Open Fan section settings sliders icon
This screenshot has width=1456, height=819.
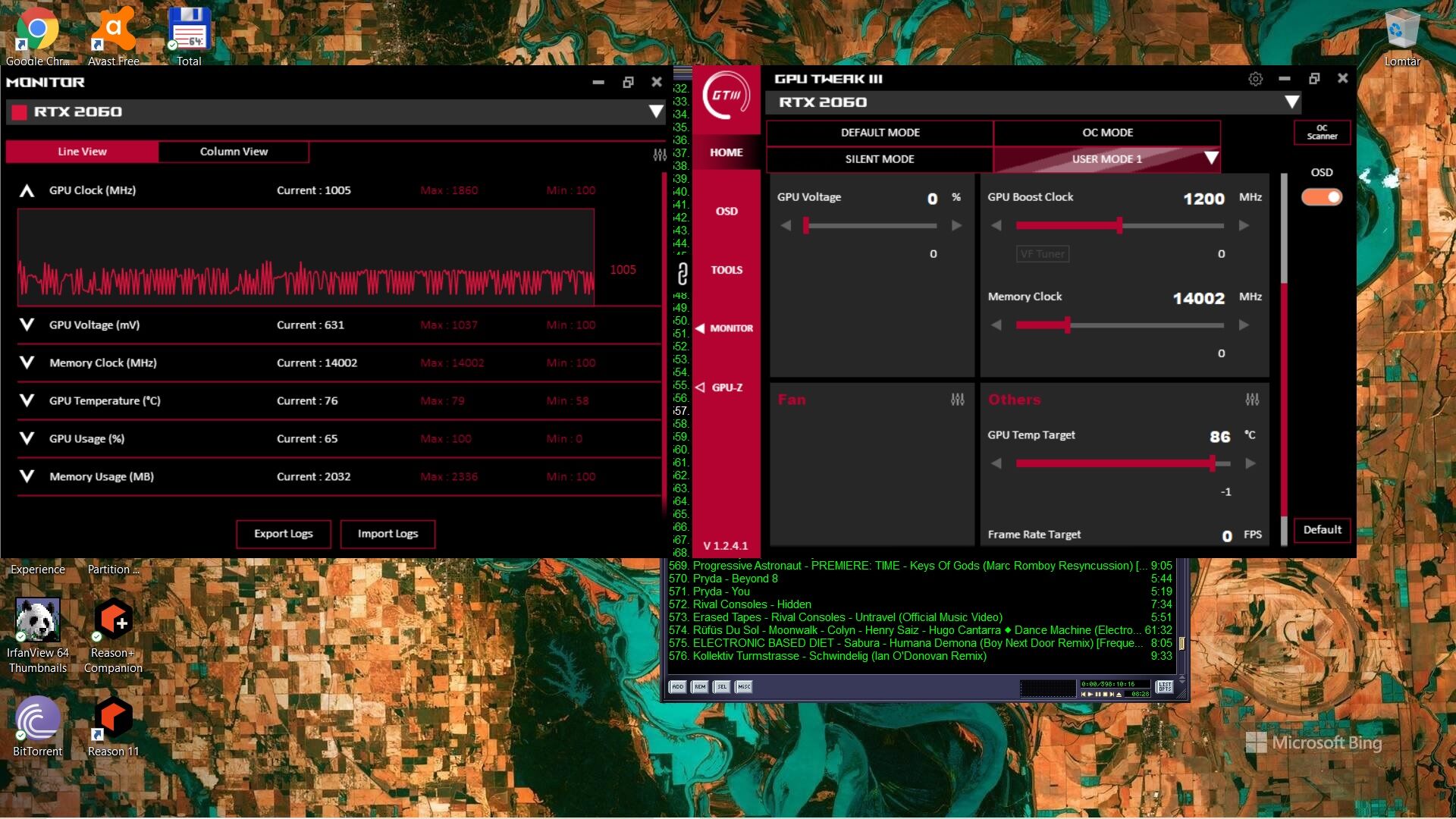(958, 399)
